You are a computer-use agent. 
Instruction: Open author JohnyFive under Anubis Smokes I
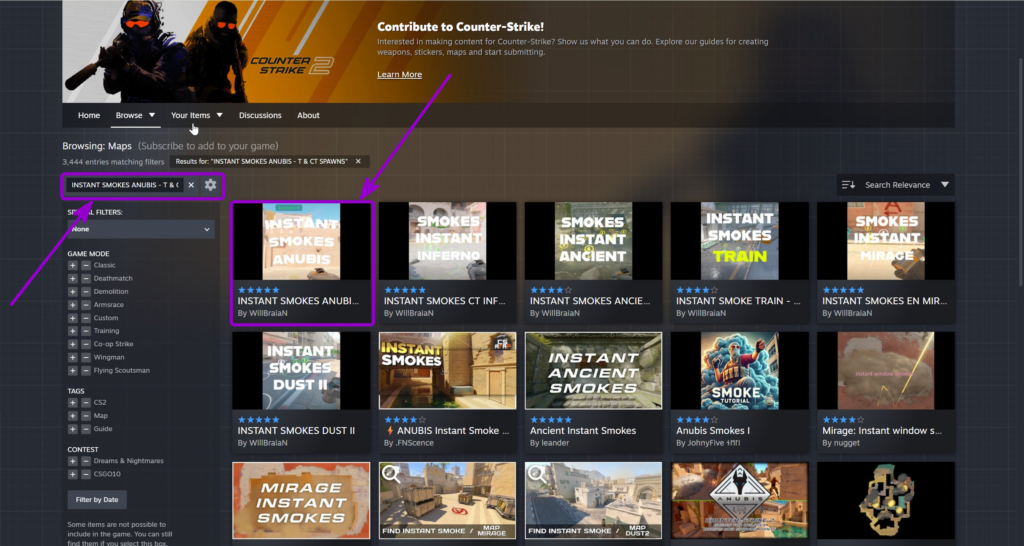(708, 443)
